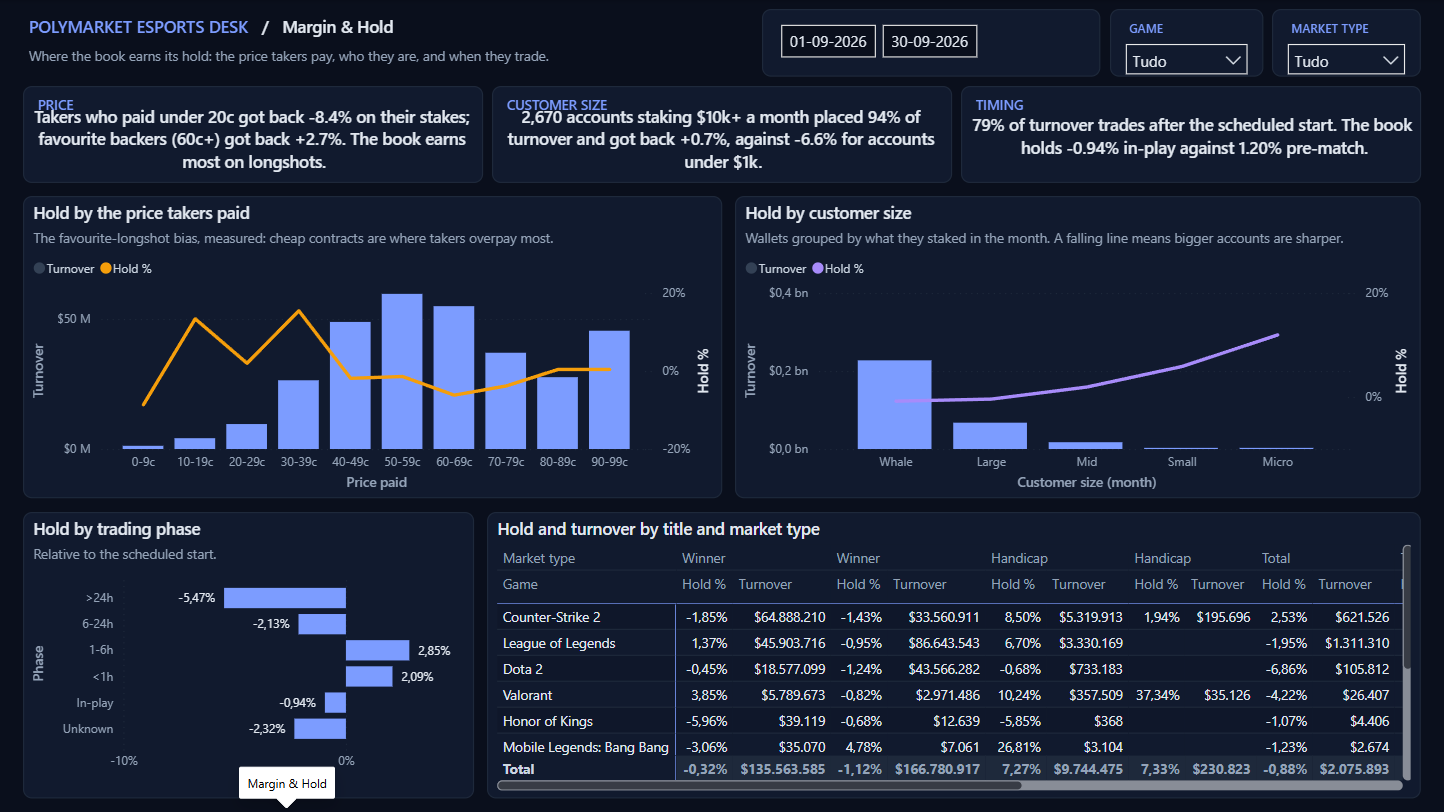Click the $135.563.585 total turnover cell
Image resolution: width=1444 pixels, height=812 pixels.
783,769
